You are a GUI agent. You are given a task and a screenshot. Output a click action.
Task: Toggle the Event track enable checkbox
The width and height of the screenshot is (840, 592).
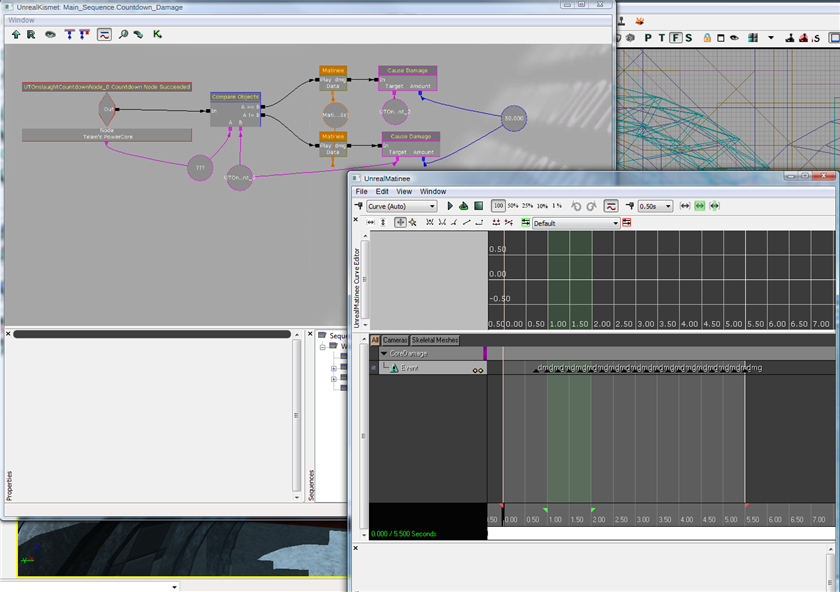[374, 368]
